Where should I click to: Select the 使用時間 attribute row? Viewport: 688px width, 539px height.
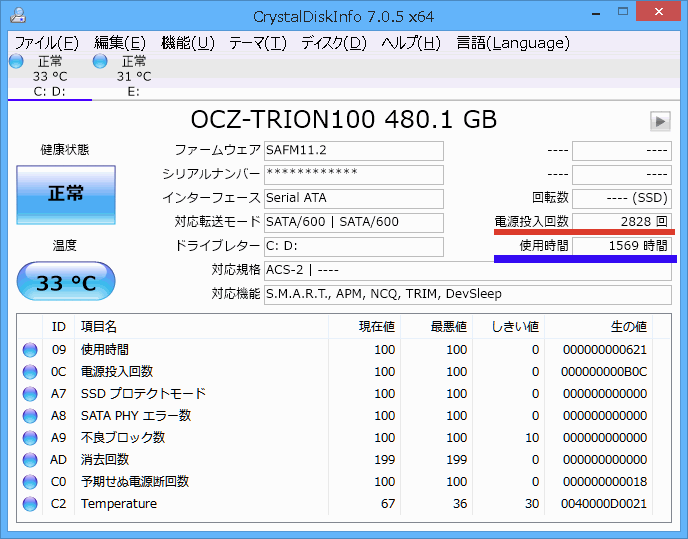click(x=344, y=350)
